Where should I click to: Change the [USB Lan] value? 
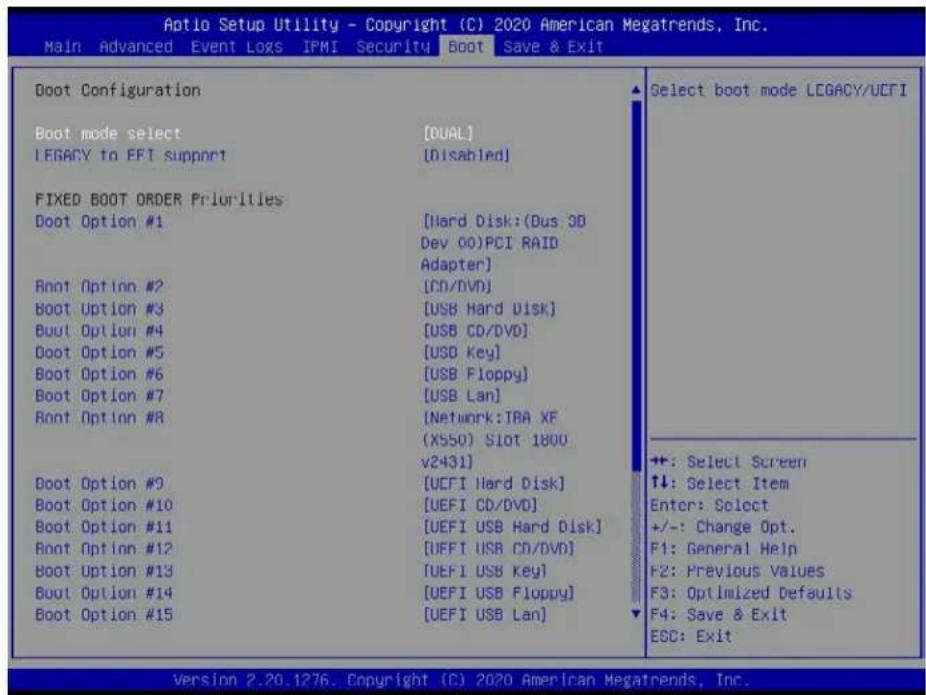click(462, 396)
